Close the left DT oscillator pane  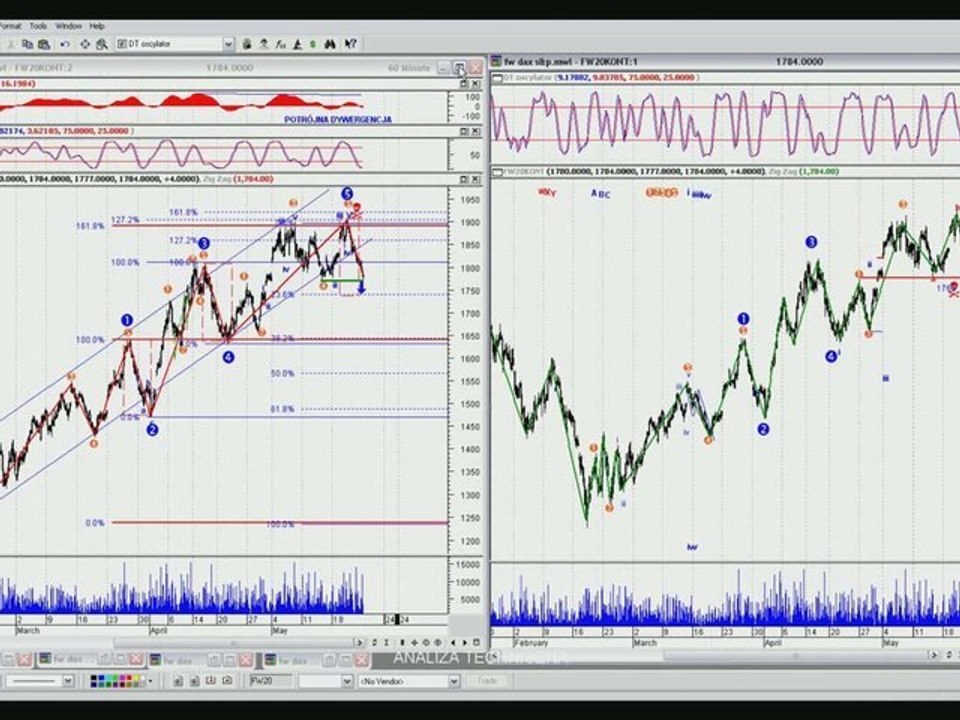click(476, 131)
